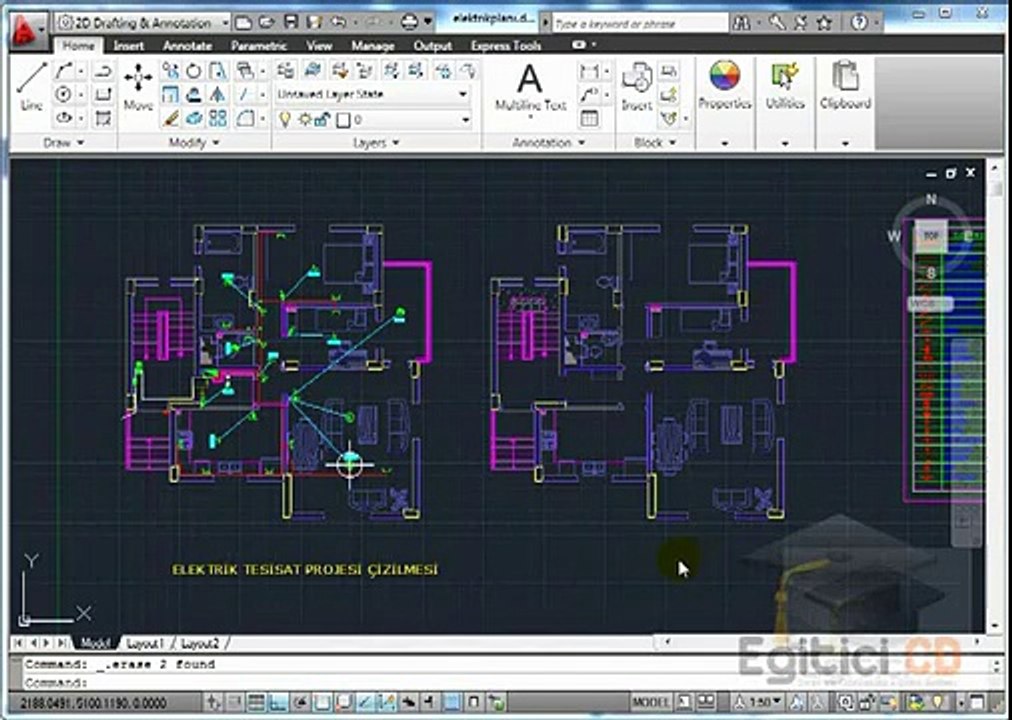This screenshot has width=1012, height=720.
Task: Toggle Snap Mode in status bar
Action: (234, 702)
